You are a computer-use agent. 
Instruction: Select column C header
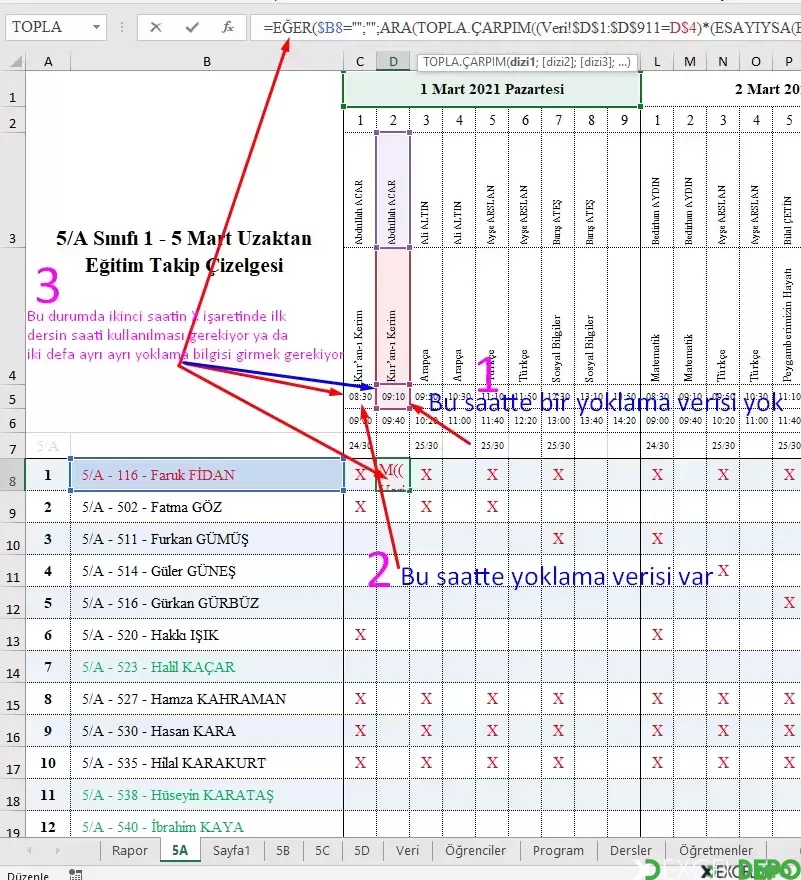click(x=360, y=61)
